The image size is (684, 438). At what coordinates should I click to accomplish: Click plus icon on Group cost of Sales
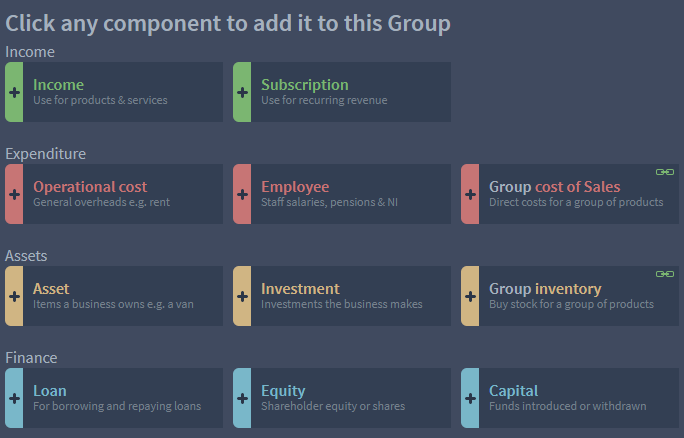tap(470, 194)
